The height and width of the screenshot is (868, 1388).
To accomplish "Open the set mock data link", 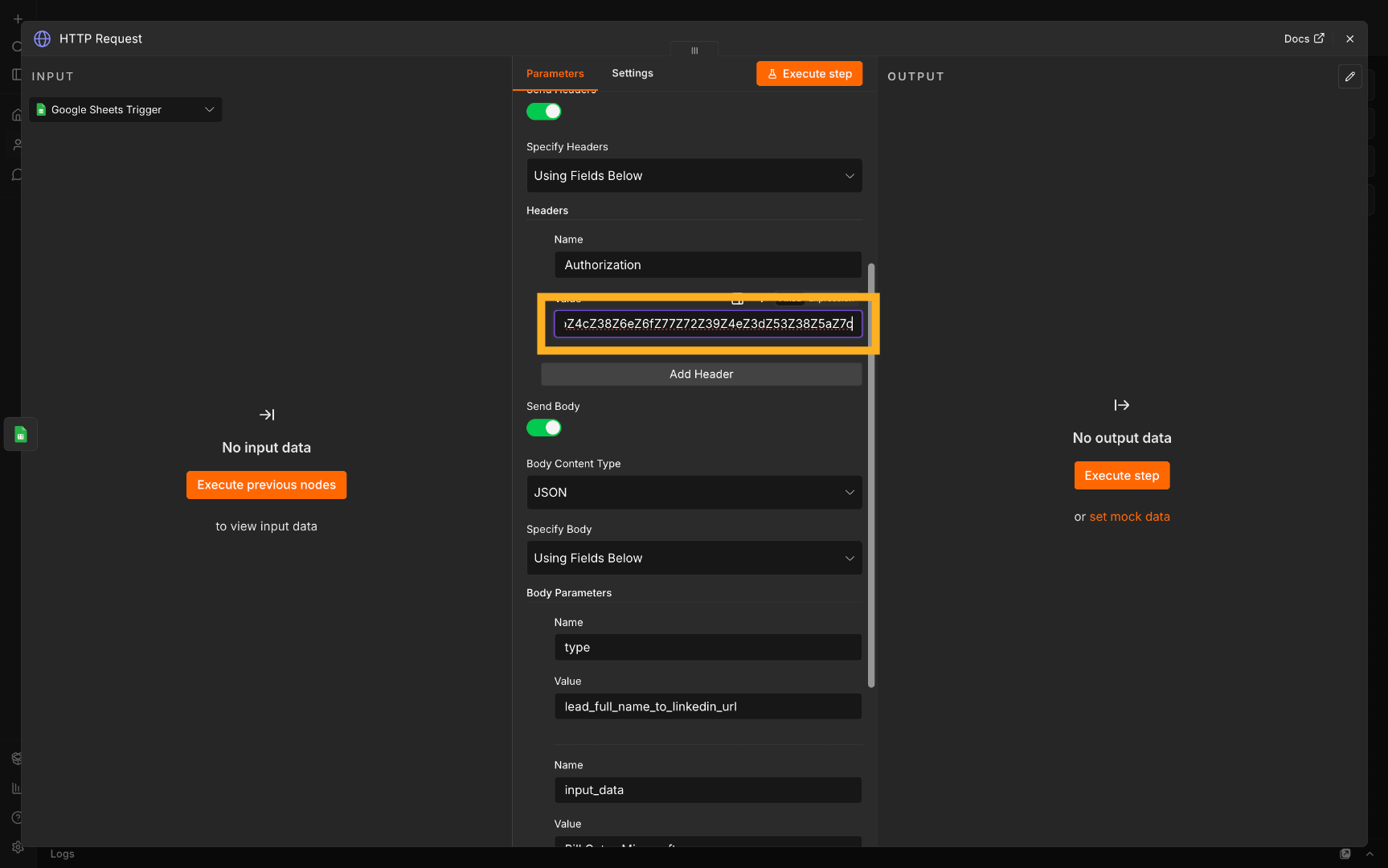I will click(x=1130, y=517).
